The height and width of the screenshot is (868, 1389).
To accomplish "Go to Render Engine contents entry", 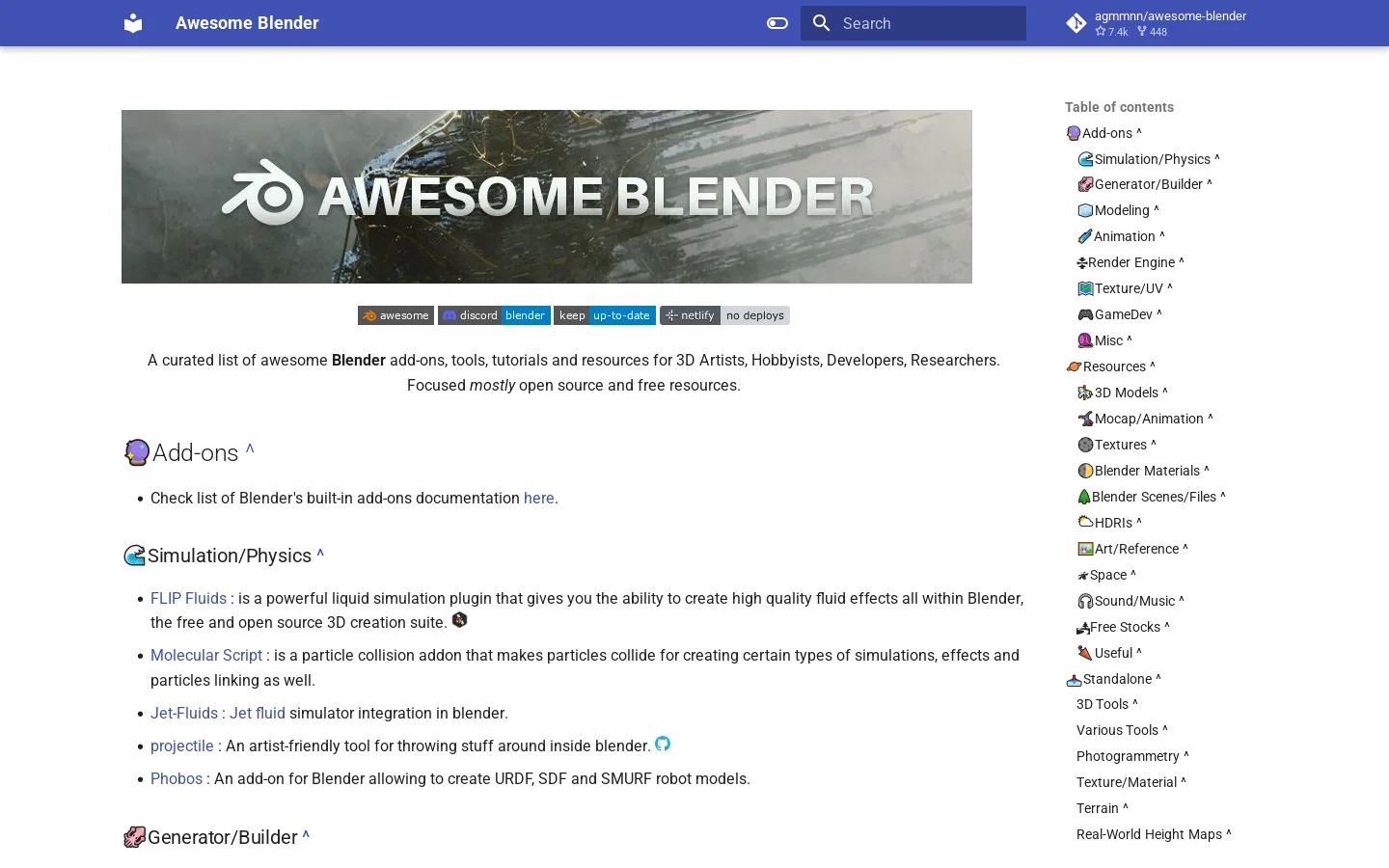I will [1130, 262].
